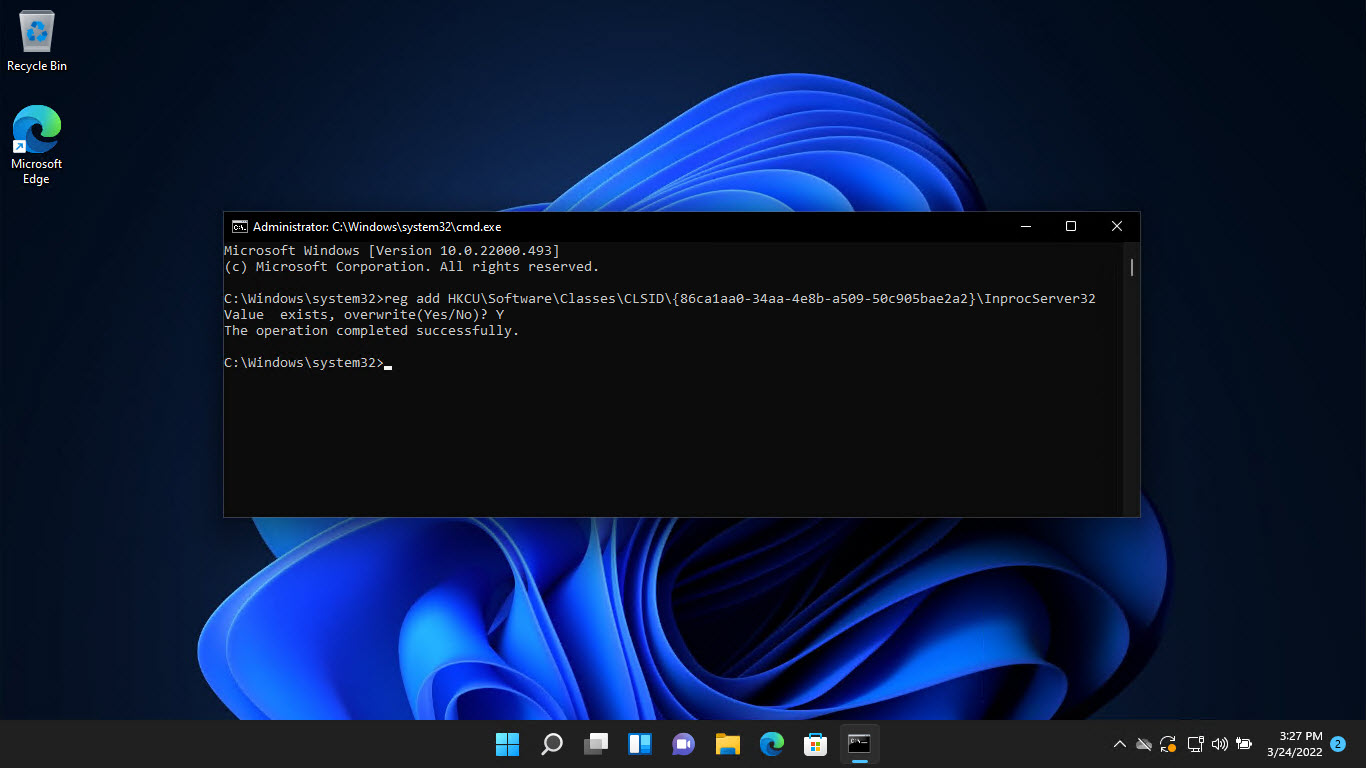Screen dimensions: 1366x768
Task: Open Windows Search
Action: pos(551,744)
